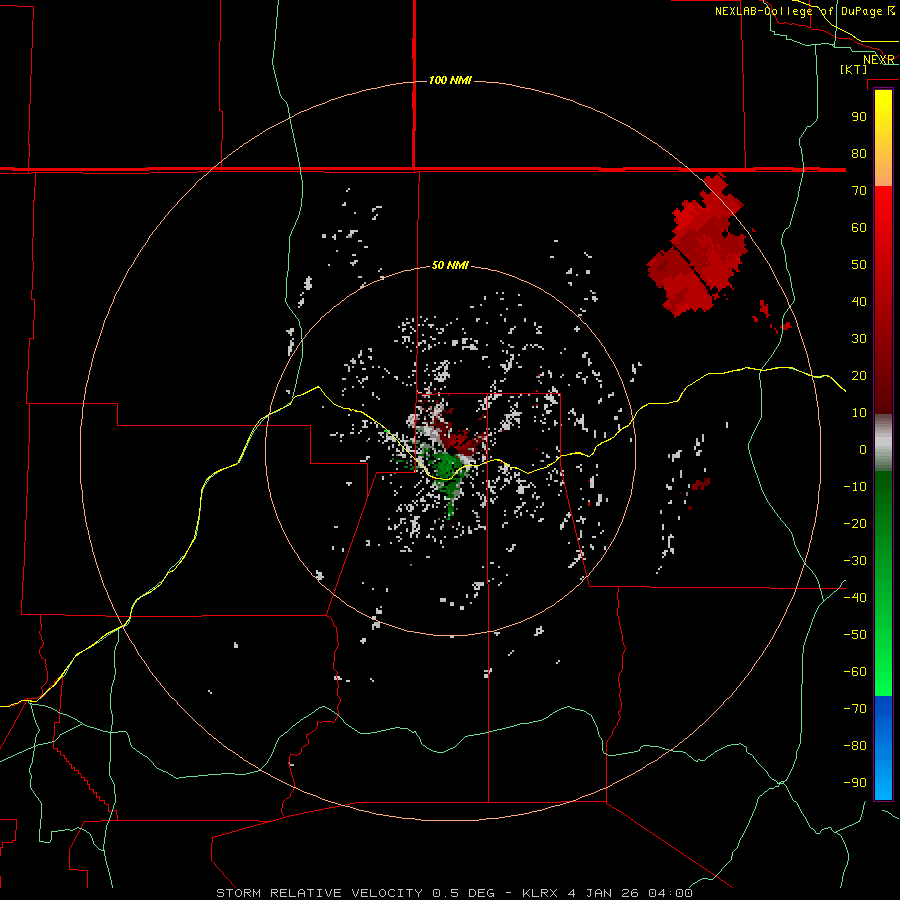Click the STORM RELATIVE VELOCITY caption at the bottom
Image resolution: width=900 pixels, height=900 pixels.
(x=454, y=893)
